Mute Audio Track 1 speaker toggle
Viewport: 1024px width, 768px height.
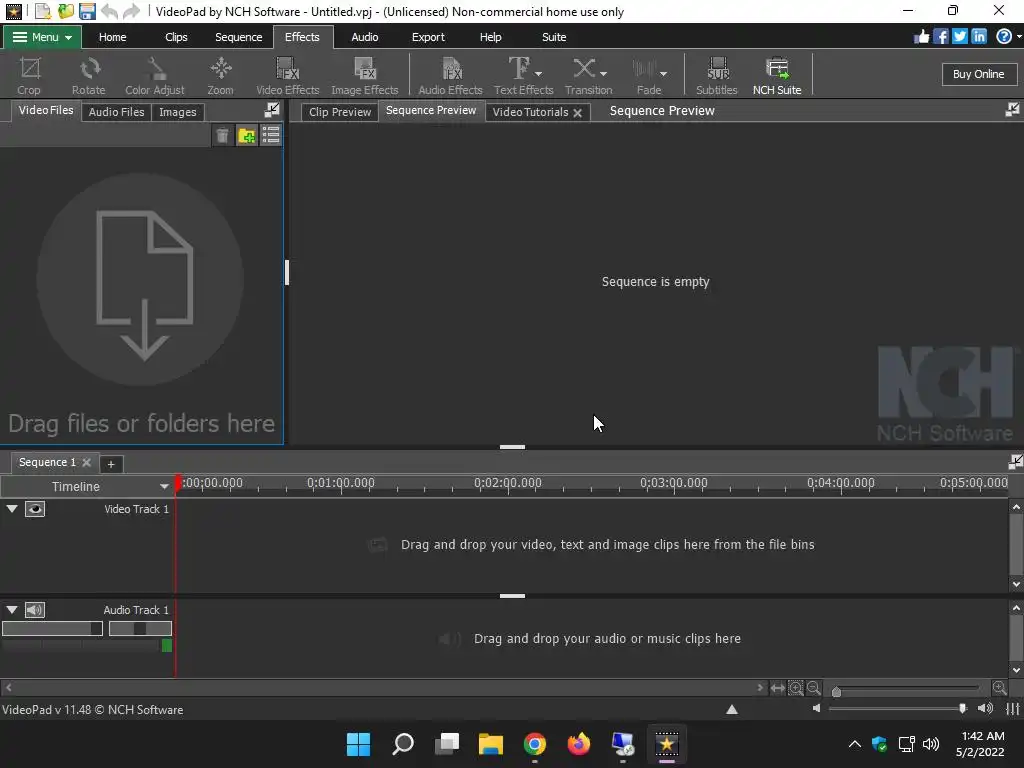35,610
